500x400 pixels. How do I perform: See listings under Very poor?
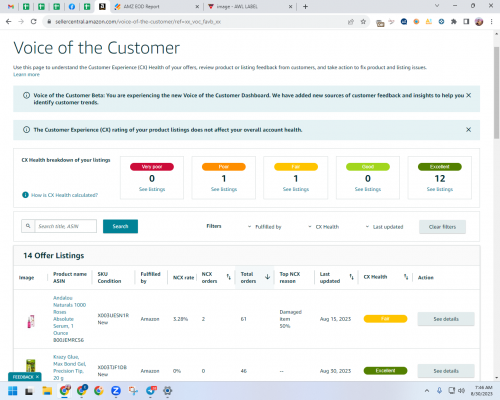[x=152, y=189]
